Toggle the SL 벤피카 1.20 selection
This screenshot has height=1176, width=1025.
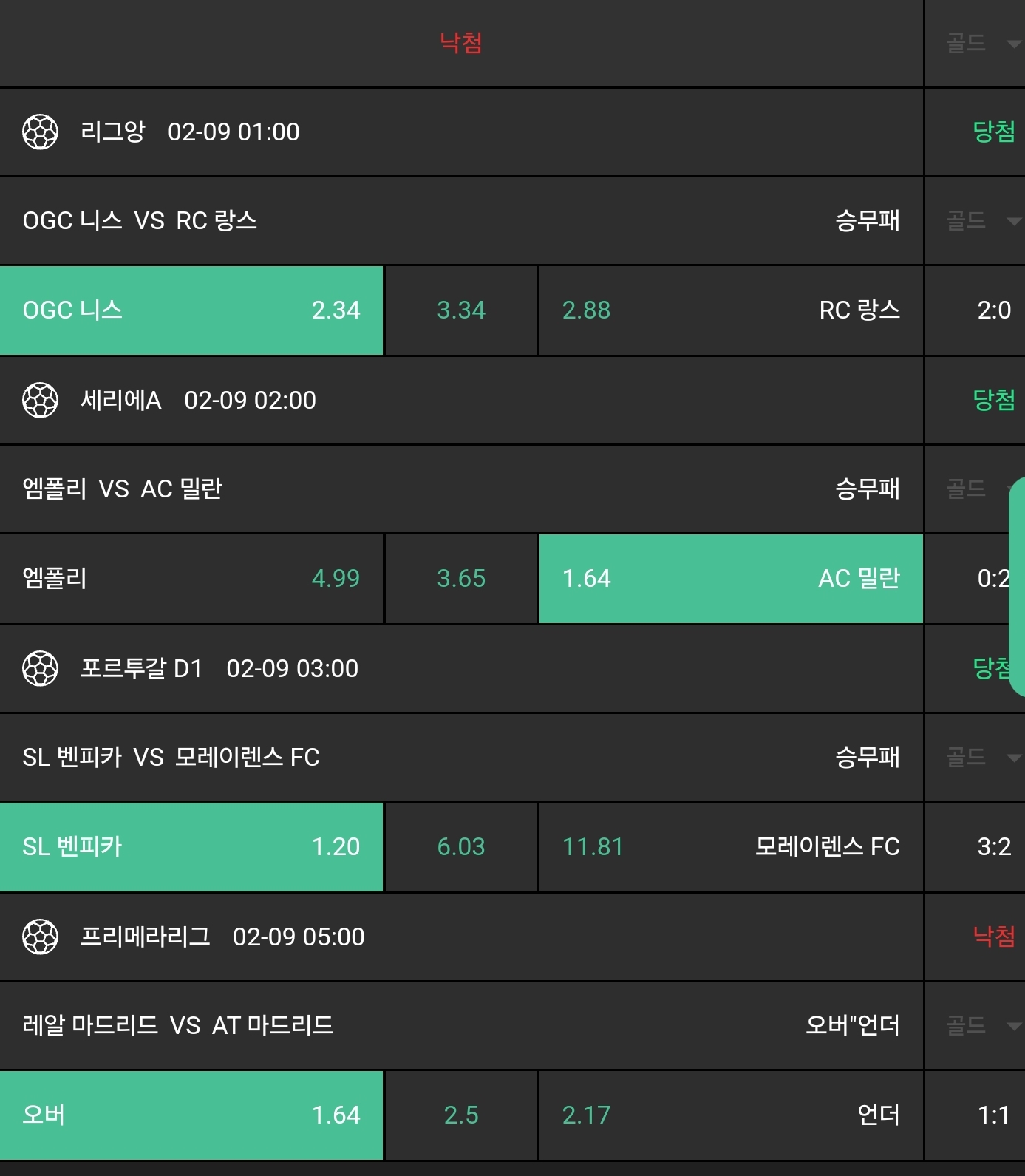(191, 847)
